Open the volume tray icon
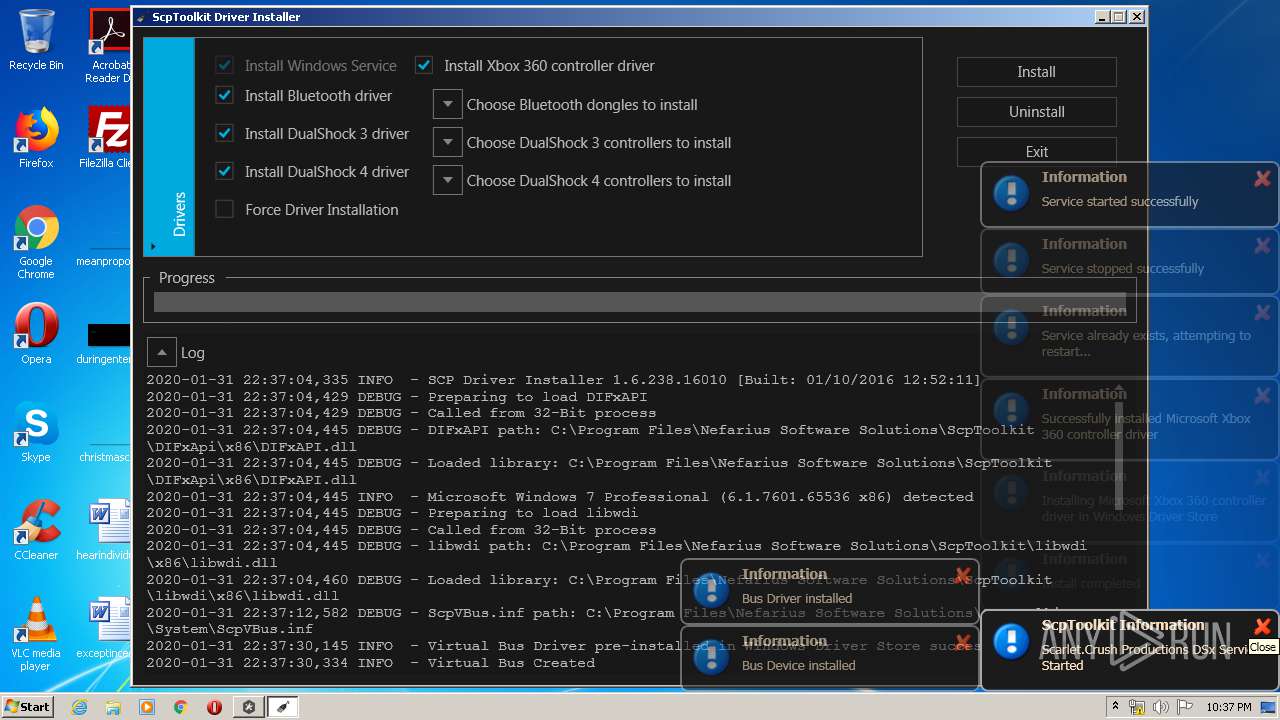 pos(1160,707)
